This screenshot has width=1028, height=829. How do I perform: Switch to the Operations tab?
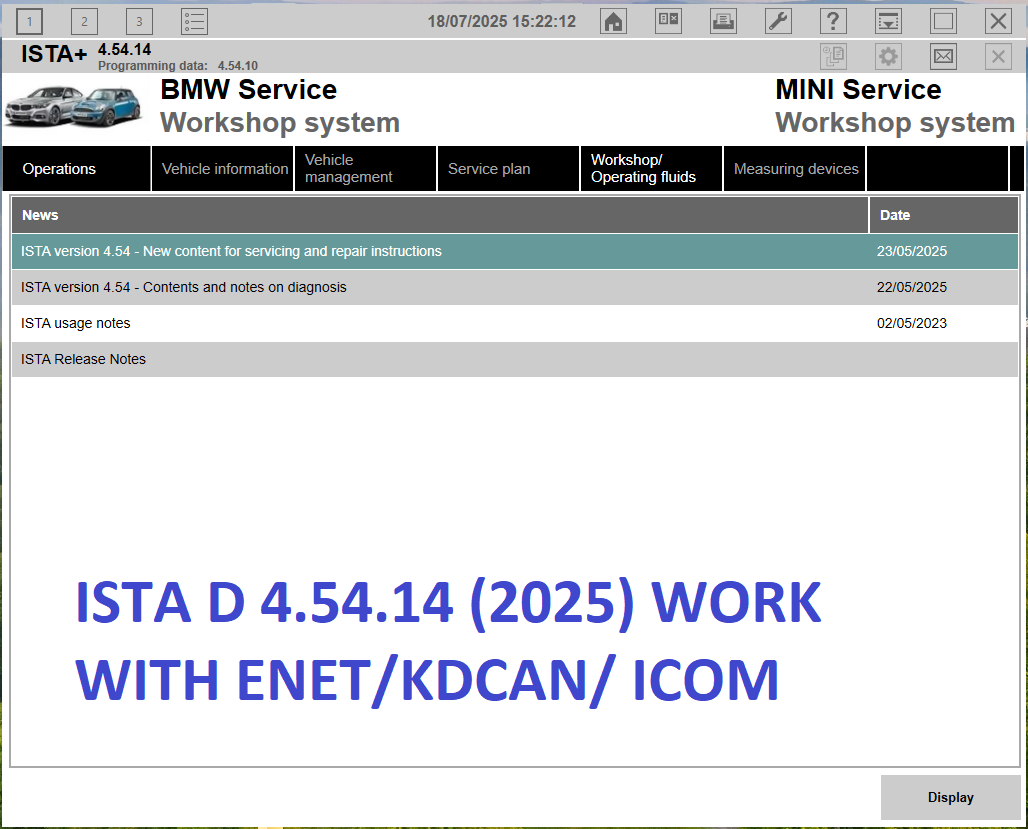click(x=59, y=168)
